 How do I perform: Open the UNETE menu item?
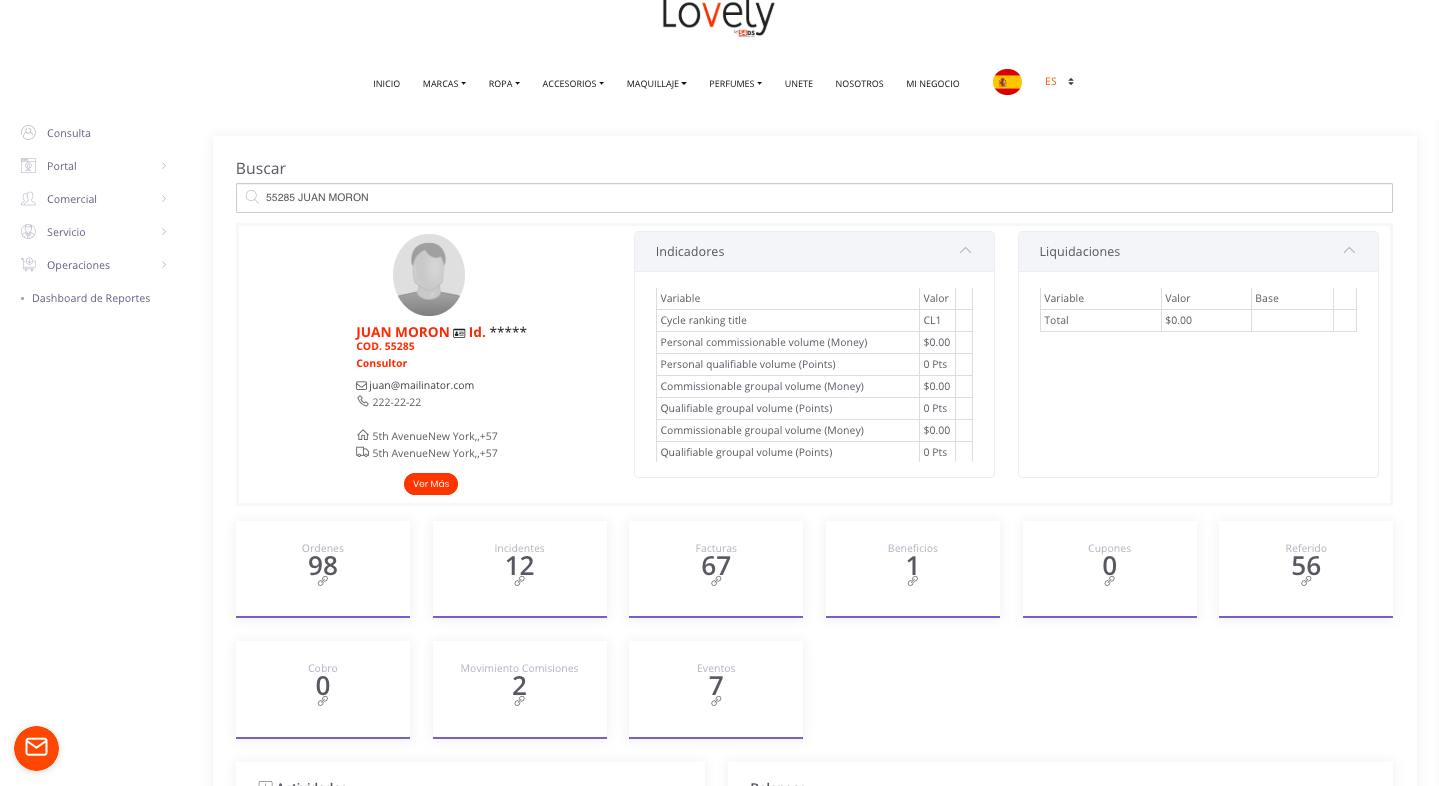coord(799,84)
